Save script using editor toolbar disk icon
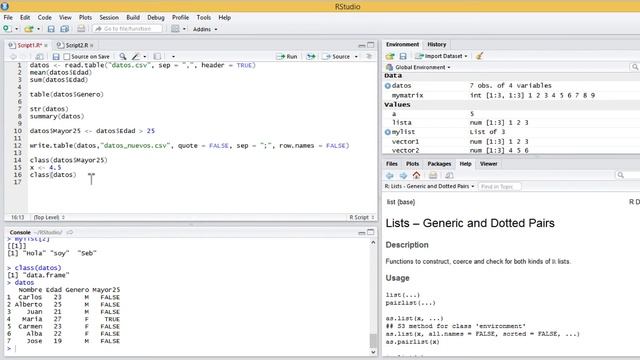Image resolution: width=640 pixels, height=360 pixels. tap(56, 56)
